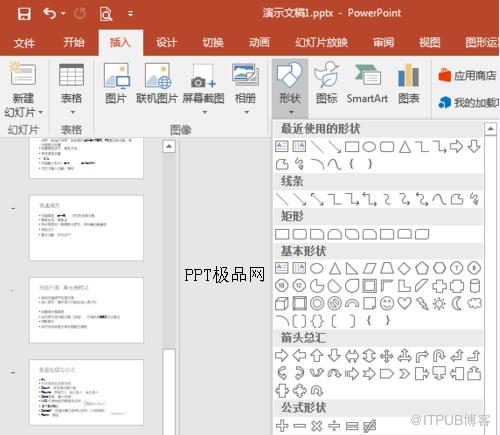Open the 动画 animations tab
This screenshot has width=500, height=435.
pos(259,42)
